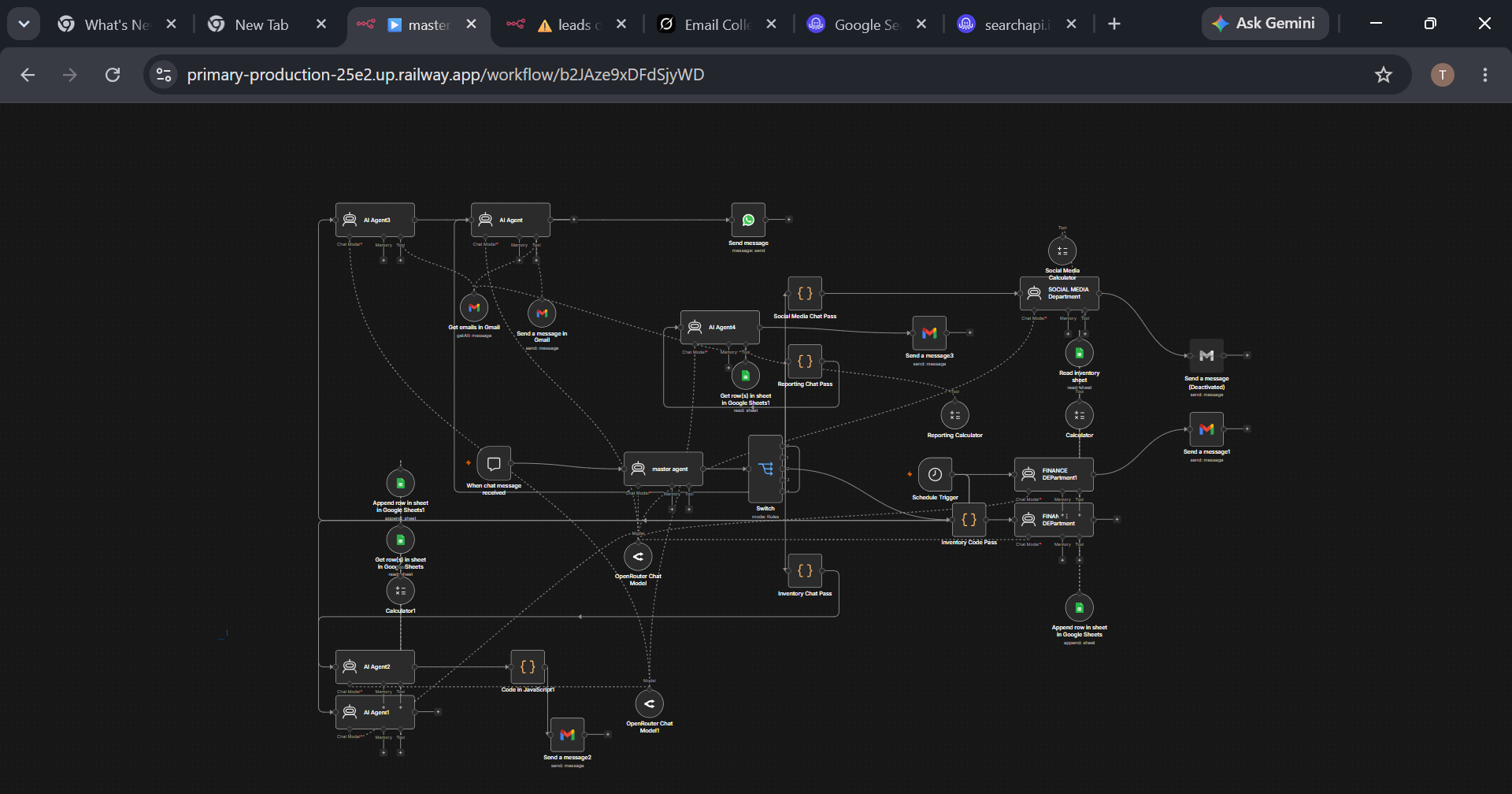Switch to the leads workflow tab
This screenshot has height=794, width=1512.
click(x=566, y=24)
